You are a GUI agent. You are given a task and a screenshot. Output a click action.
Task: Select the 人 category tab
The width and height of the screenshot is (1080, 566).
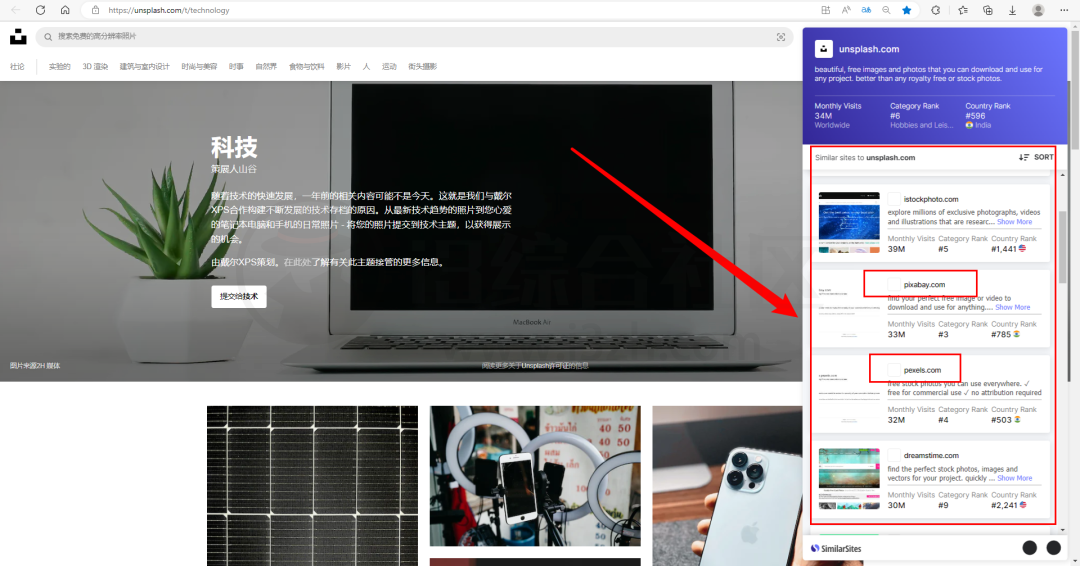(x=366, y=67)
